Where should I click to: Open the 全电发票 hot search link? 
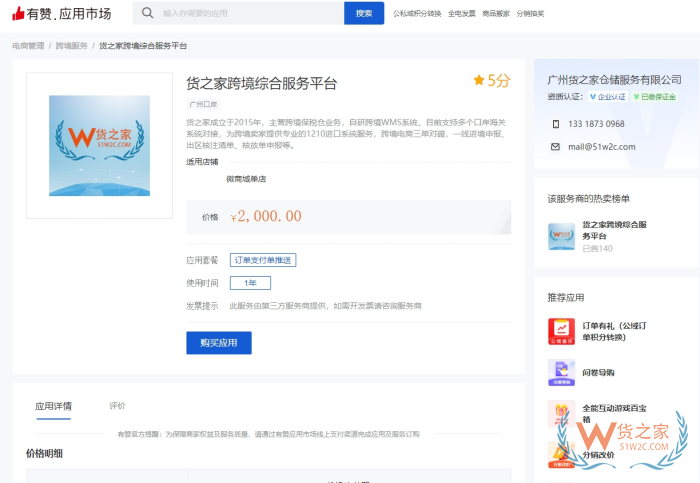coord(462,14)
